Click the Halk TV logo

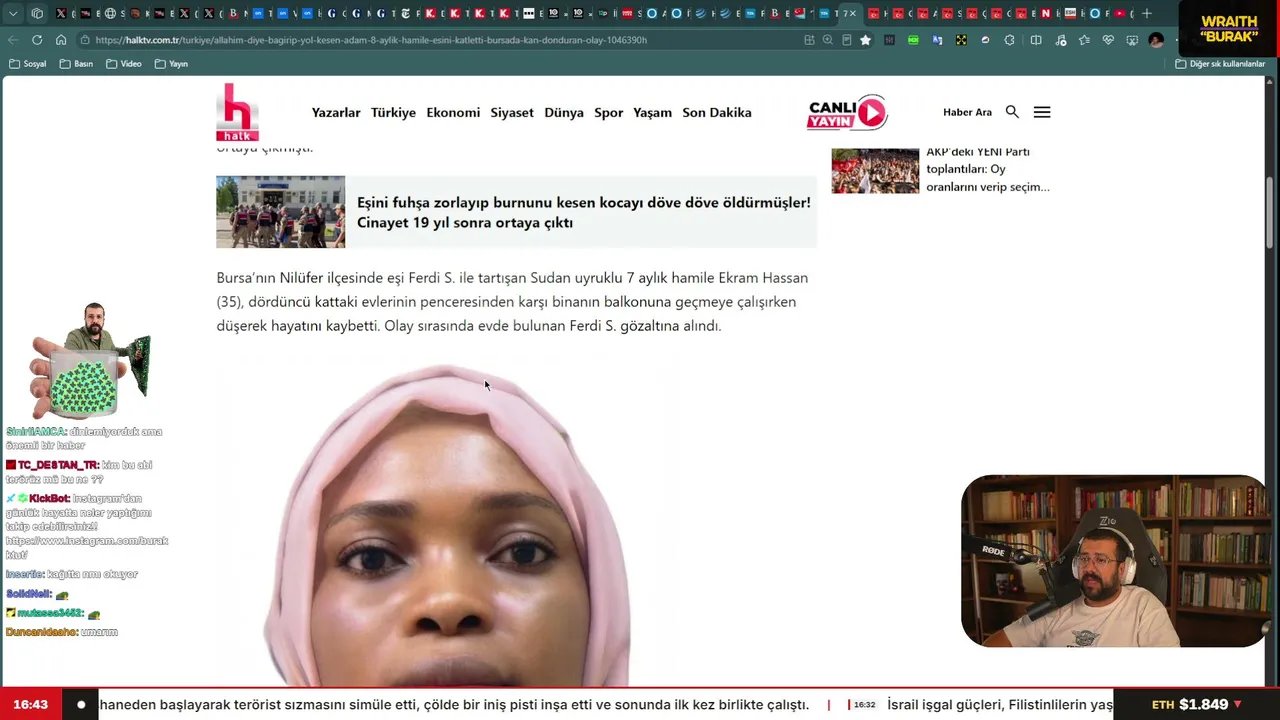click(x=237, y=112)
